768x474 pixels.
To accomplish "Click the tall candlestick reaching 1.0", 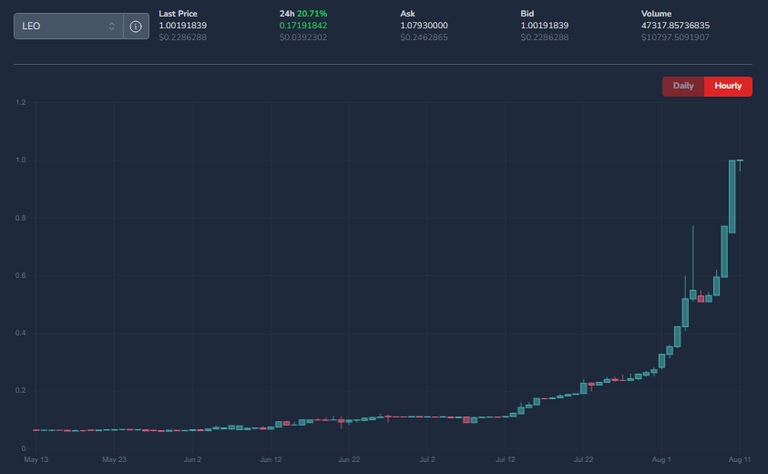I will (x=732, y=196).
